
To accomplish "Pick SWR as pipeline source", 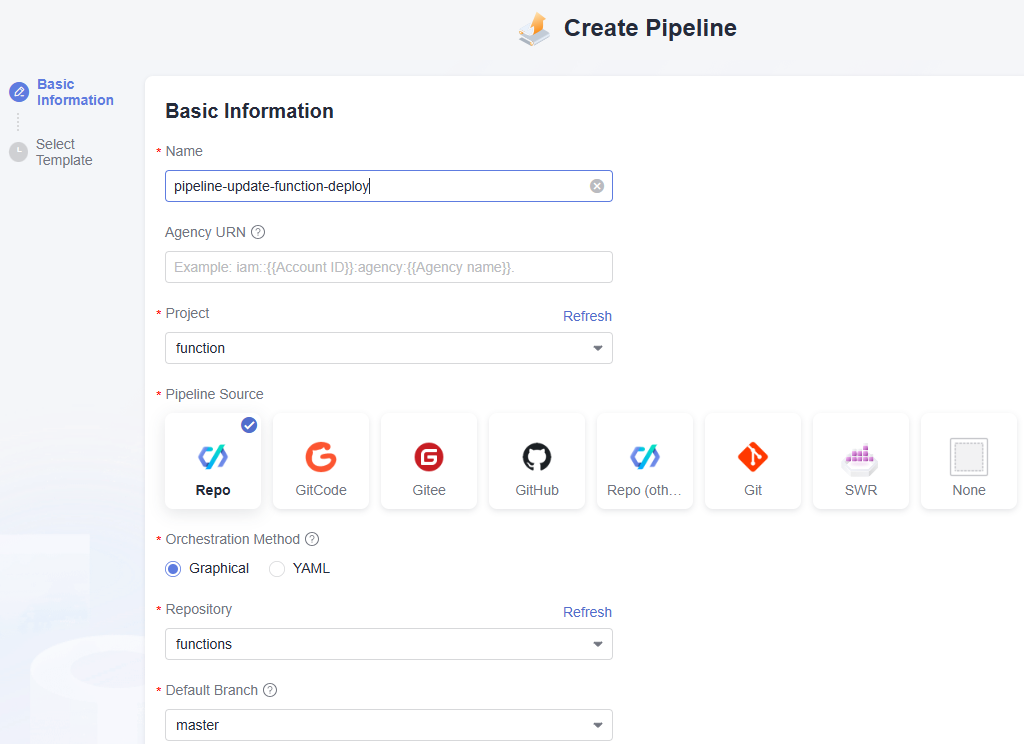I will point(861,462).
